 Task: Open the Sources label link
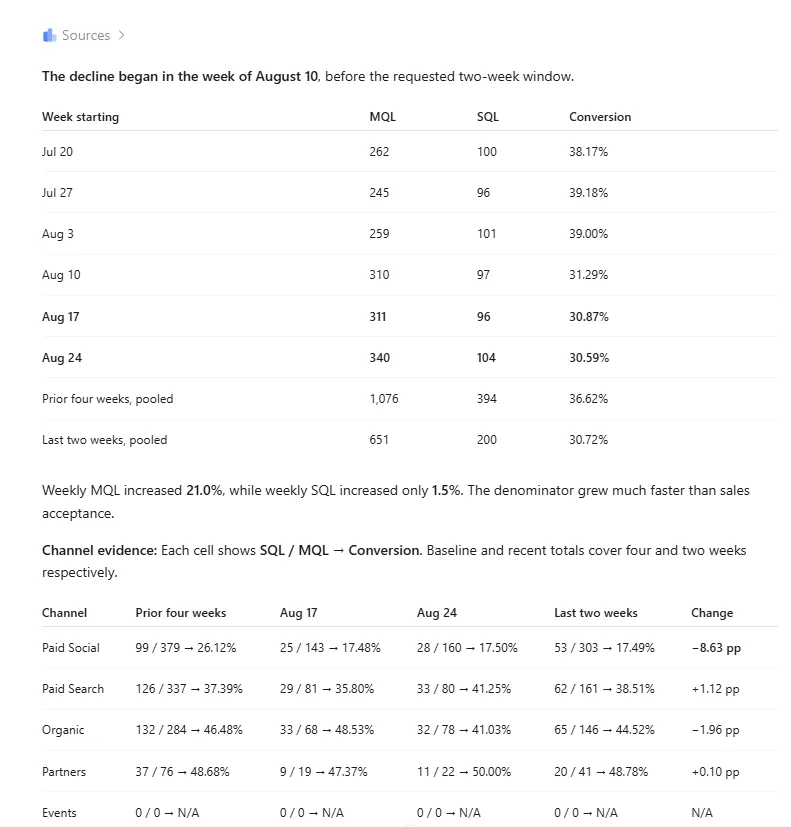click(x=86, y=35)
